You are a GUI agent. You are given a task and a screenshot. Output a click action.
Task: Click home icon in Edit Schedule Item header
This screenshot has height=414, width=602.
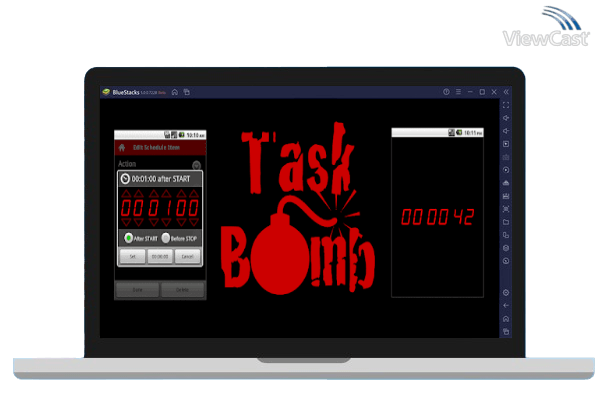(122, 147)
